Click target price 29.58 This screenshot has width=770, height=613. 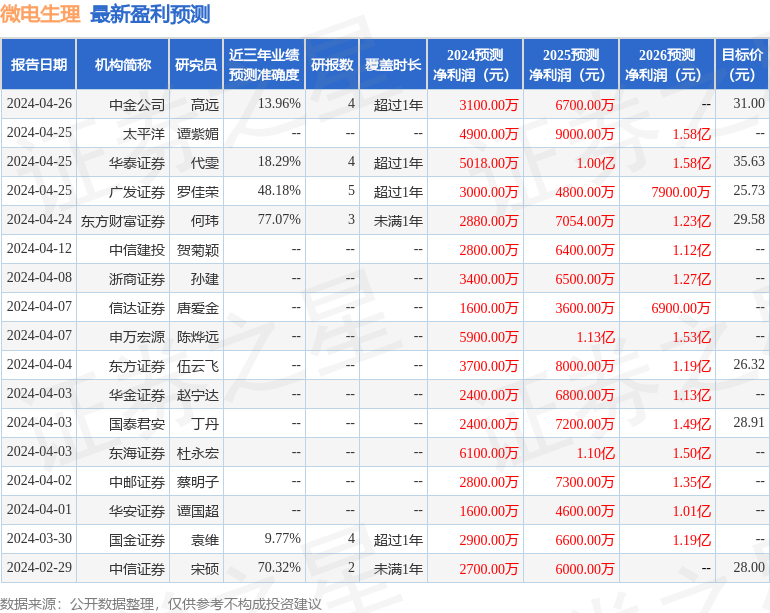tap(749, 220)
